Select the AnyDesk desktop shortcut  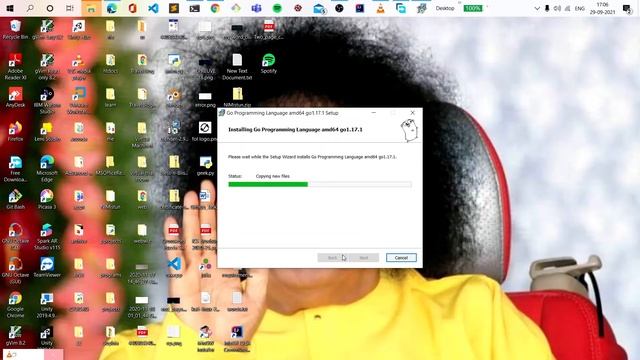[x=16, y=98]
